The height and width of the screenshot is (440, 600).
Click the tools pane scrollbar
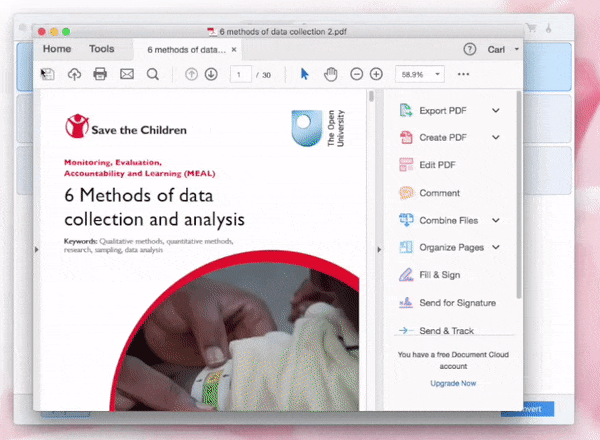click(519, 194)
